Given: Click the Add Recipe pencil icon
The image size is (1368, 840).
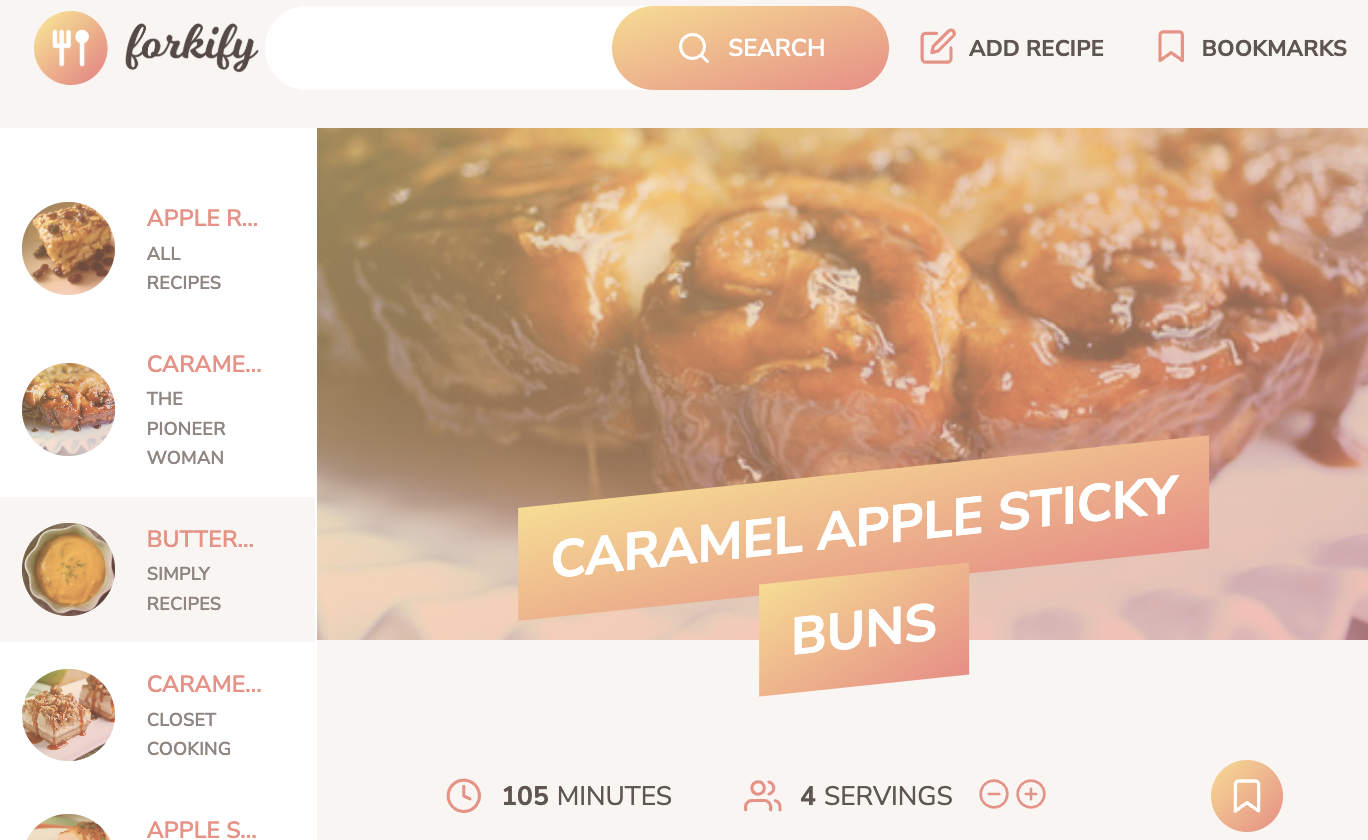Looking at the screenshot, I should 937,47.
